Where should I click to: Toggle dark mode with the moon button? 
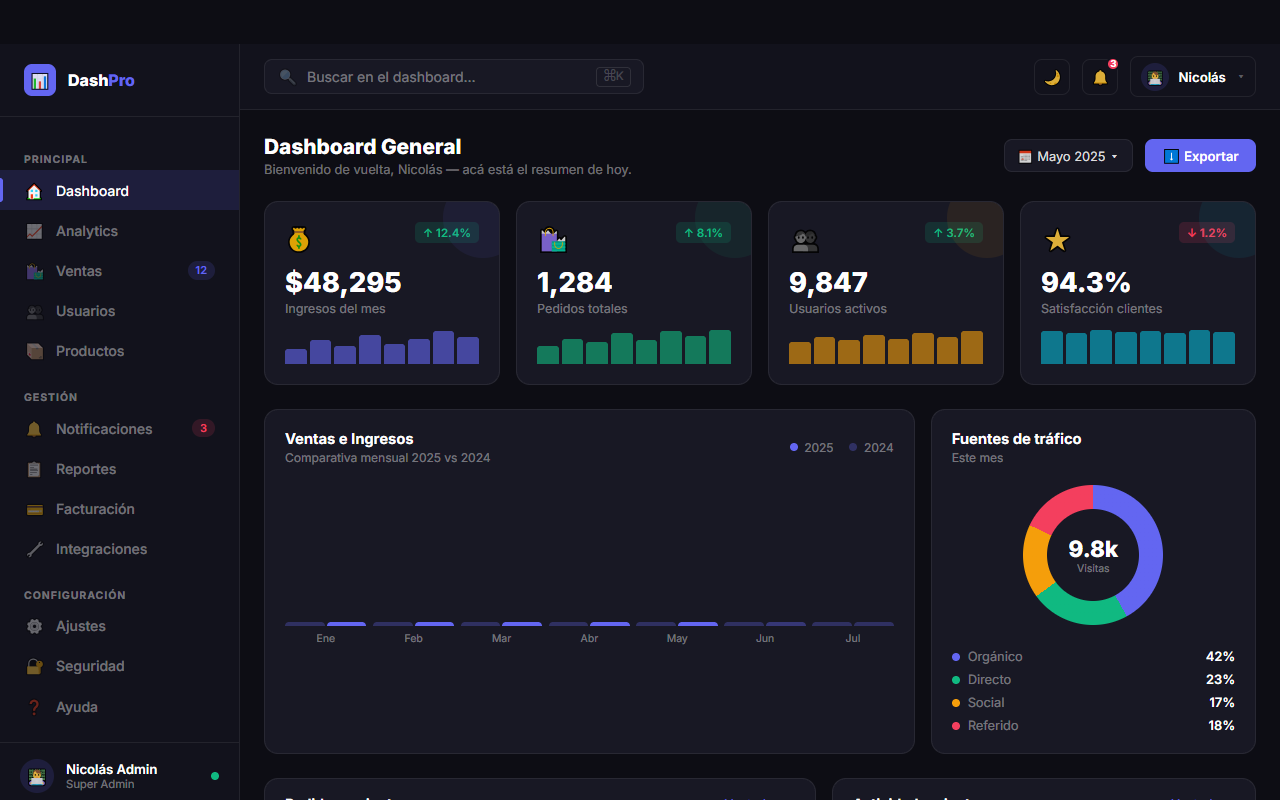coord(1052,77)
